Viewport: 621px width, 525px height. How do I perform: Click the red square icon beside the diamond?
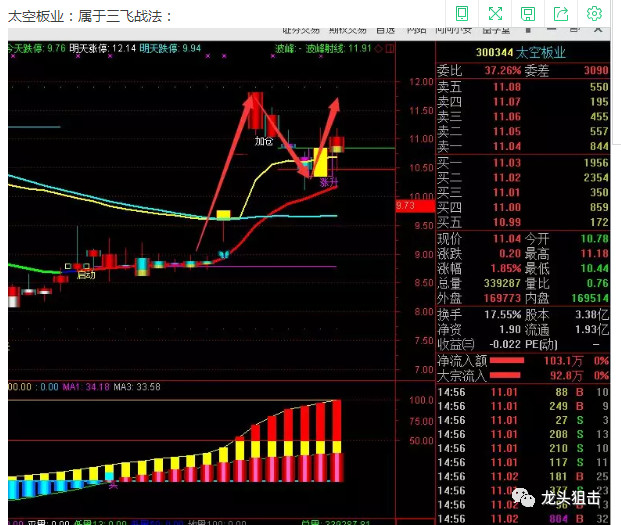point(390,48)
